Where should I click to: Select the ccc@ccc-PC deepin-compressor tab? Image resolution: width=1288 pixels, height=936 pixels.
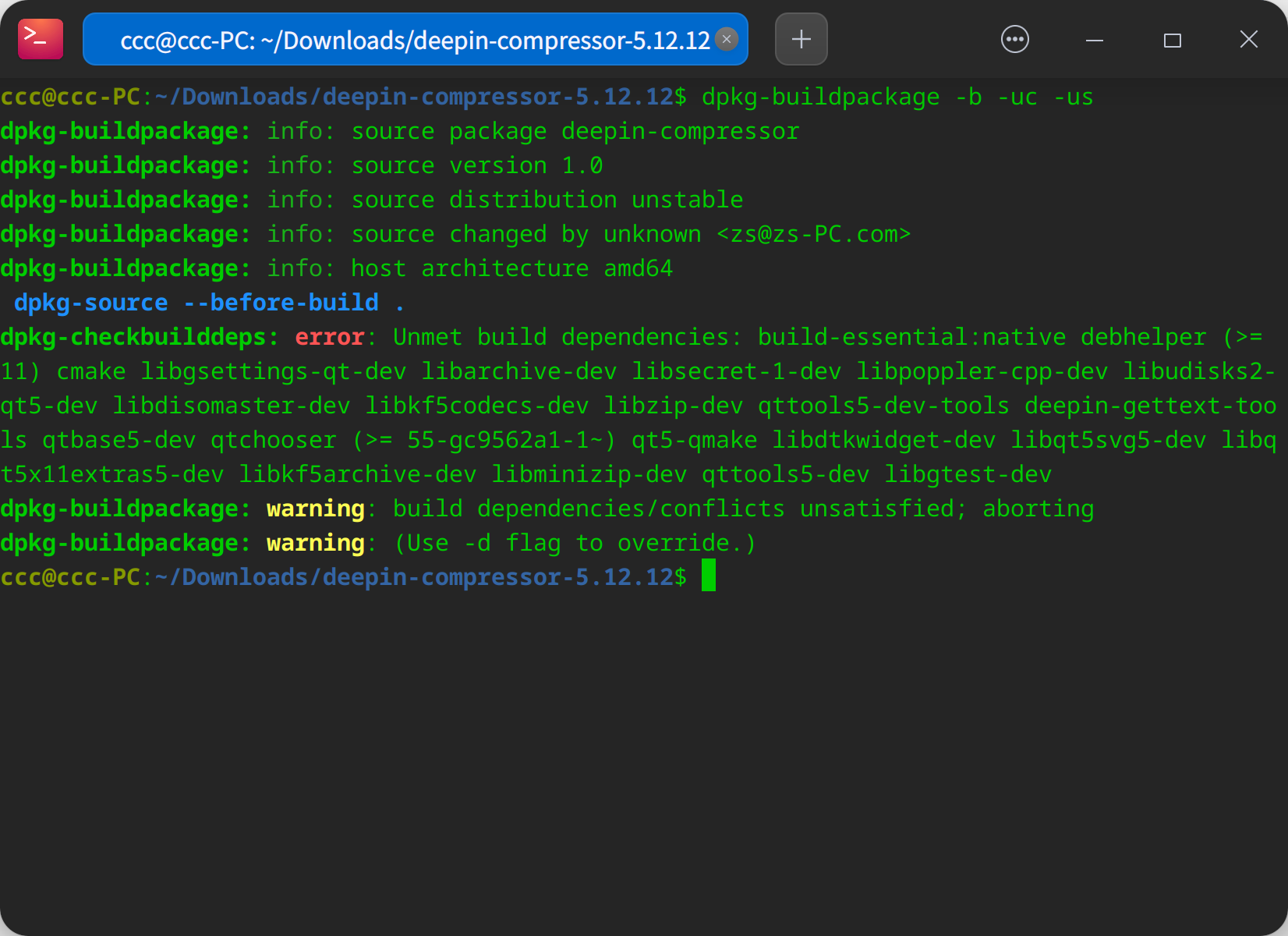tap(413, 40)
